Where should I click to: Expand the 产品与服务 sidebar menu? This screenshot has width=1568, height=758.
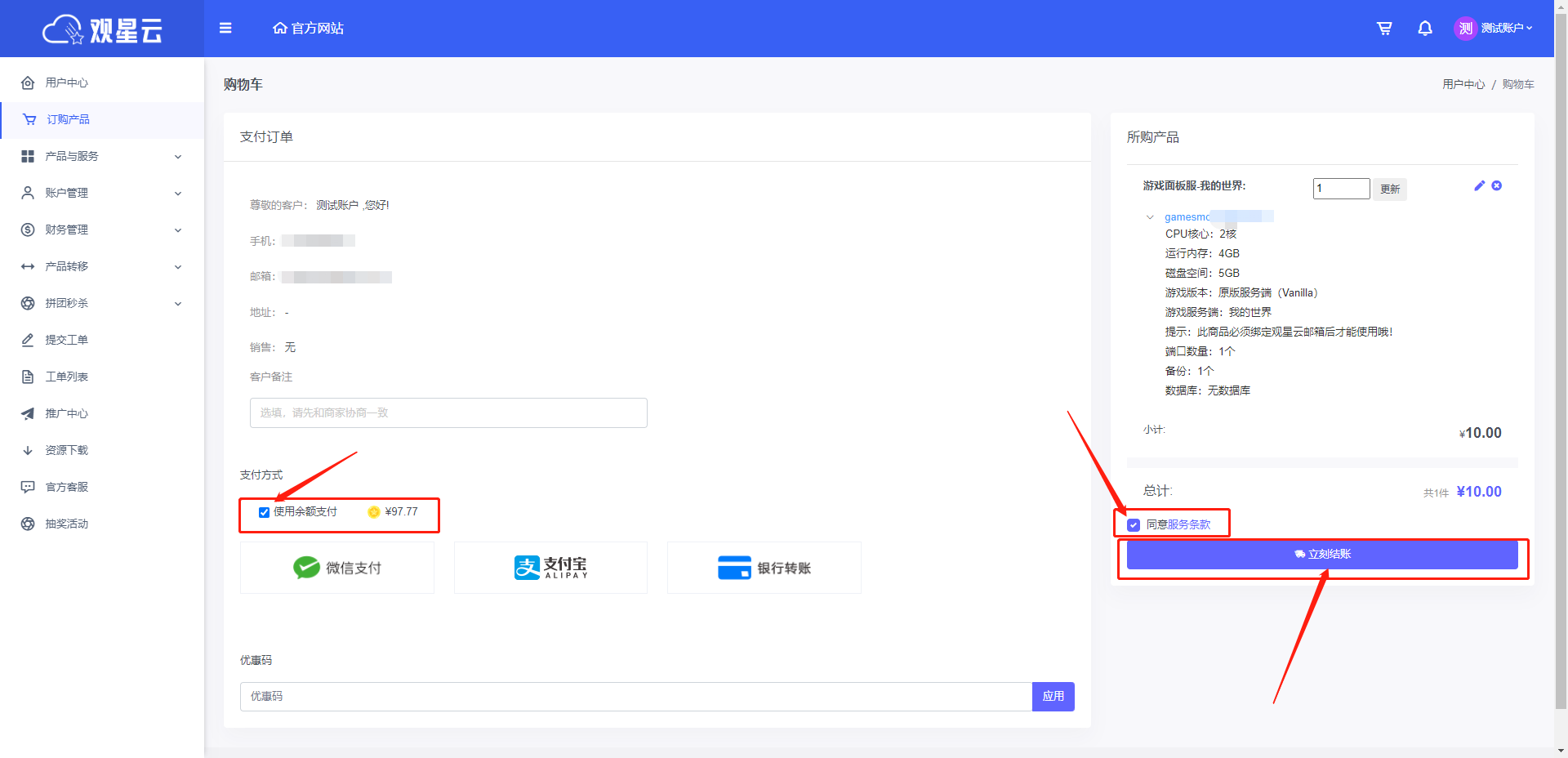(101, 156)
